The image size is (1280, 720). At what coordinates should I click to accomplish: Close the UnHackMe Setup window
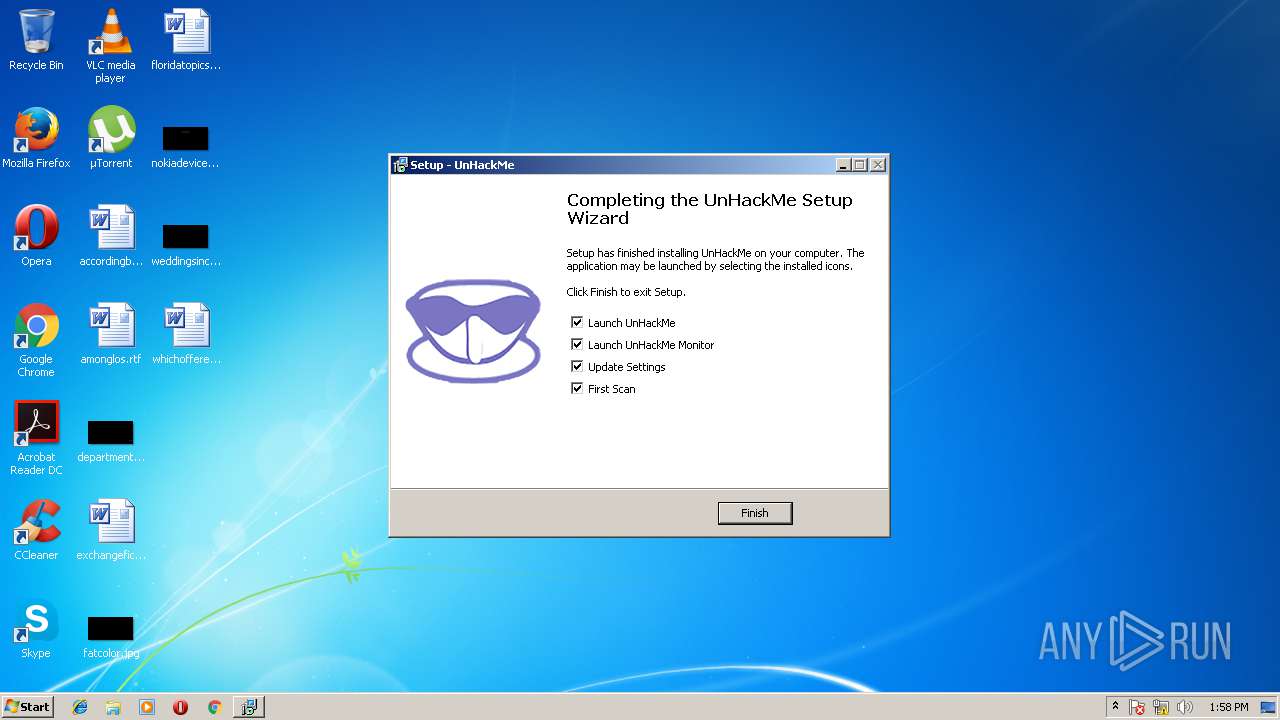878,165
